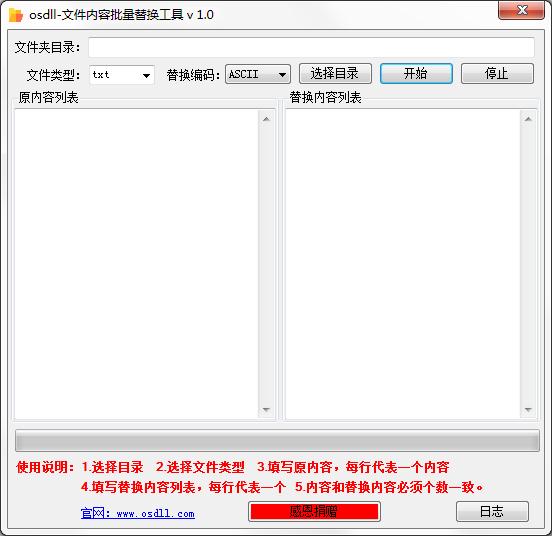Expand the 替换编码 ASCII encoding dropdown
The height and width of the screenshot is (536, 552).
click(258, 74)
